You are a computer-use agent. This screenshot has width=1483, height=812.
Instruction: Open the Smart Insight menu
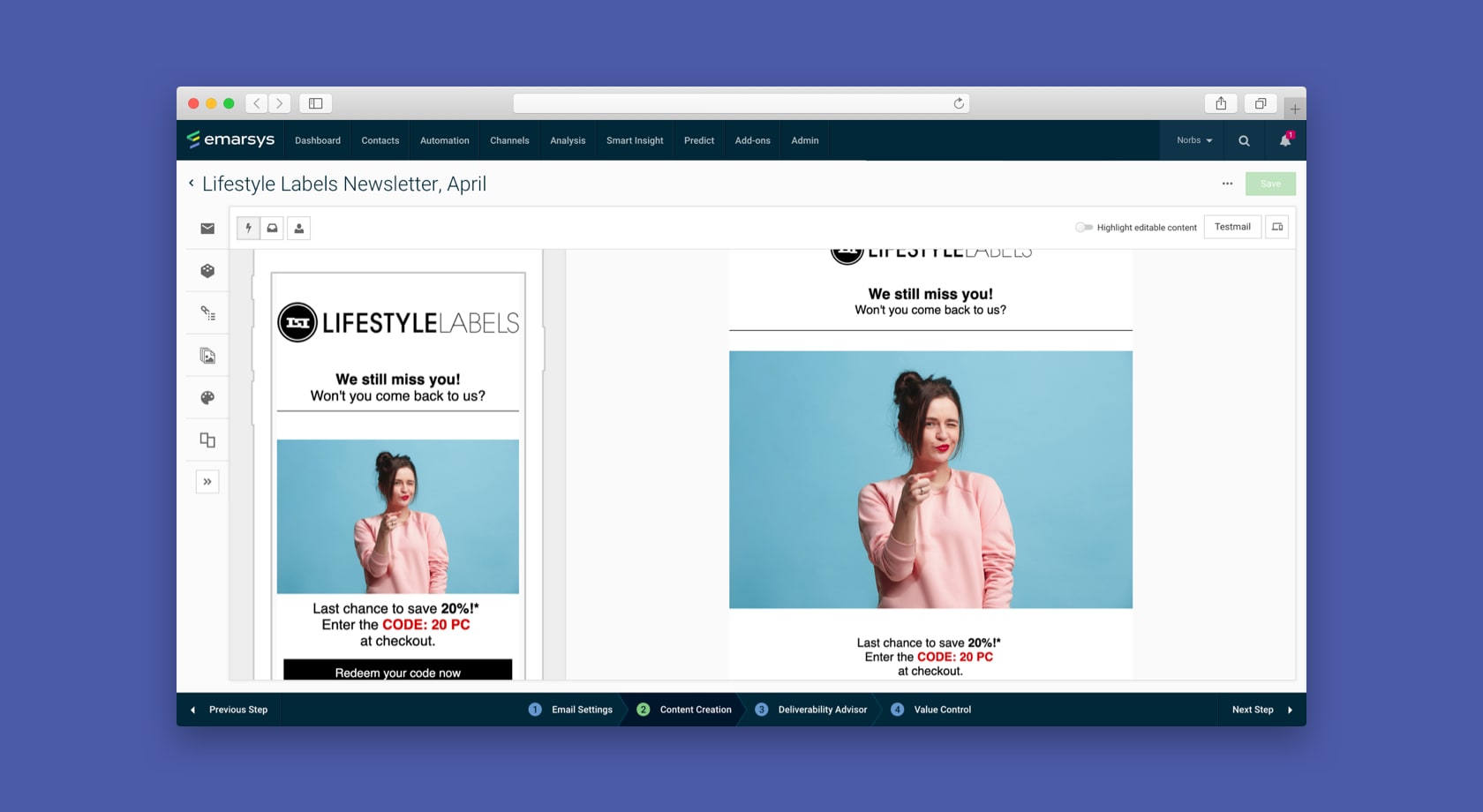[x=634, y=140]
